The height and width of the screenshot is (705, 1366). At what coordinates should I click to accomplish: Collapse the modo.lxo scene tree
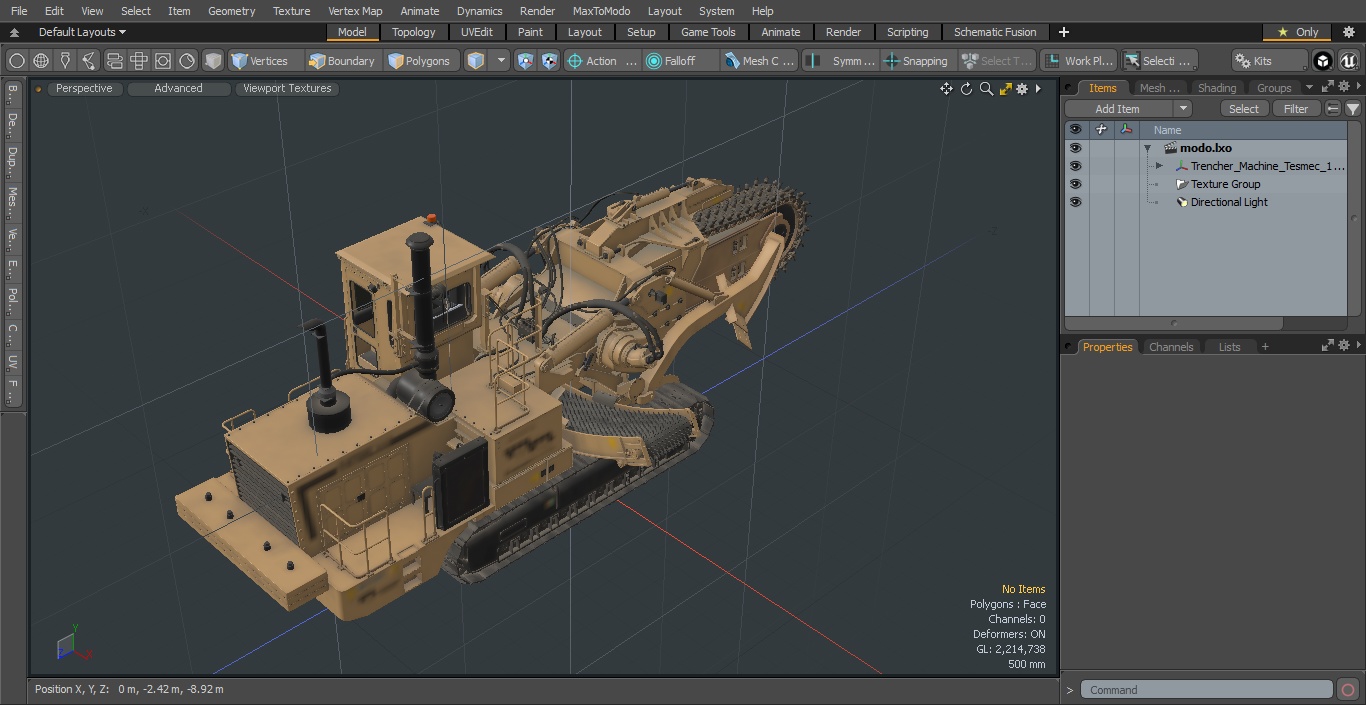pyautogui.click(x=1148, y=148)
